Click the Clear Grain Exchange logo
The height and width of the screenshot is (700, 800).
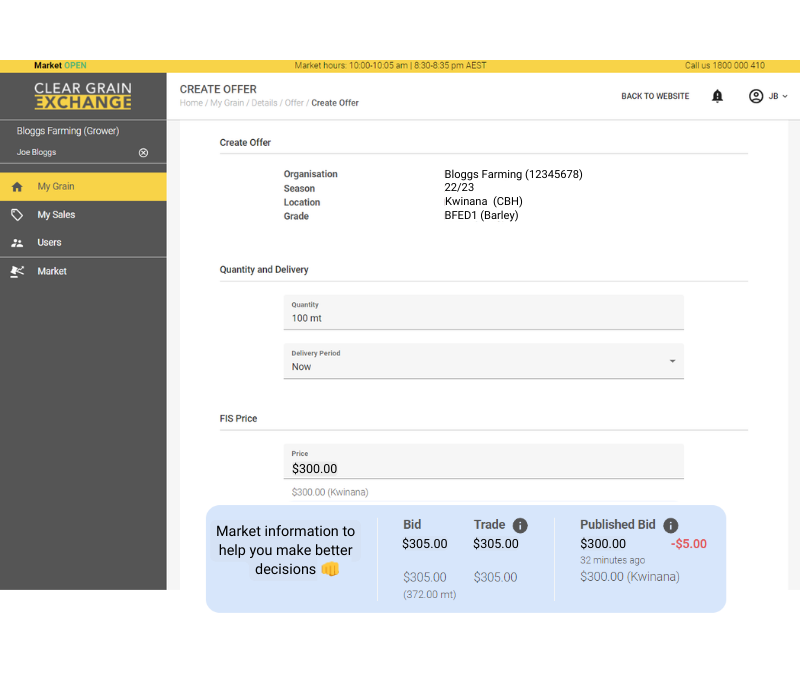pyautogui.click(x=83, y=95)
